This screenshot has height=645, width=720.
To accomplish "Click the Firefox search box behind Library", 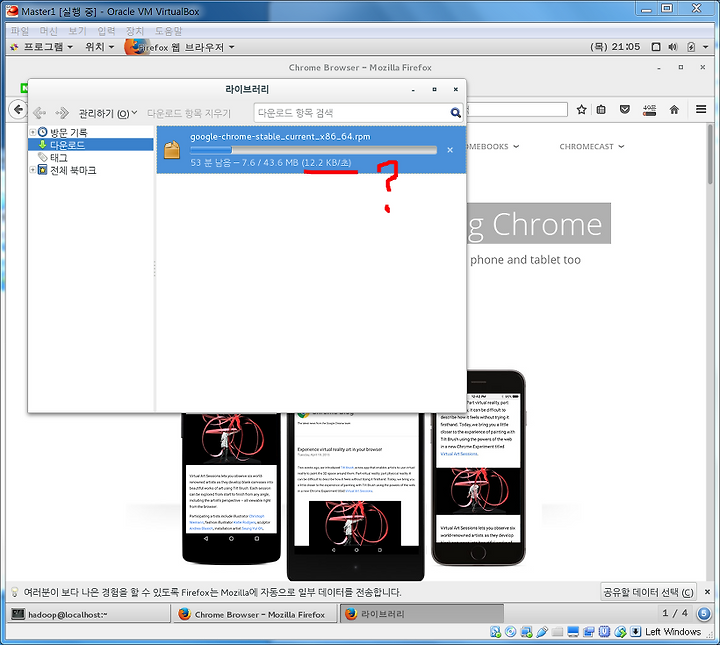I will (x=518, y=109).
